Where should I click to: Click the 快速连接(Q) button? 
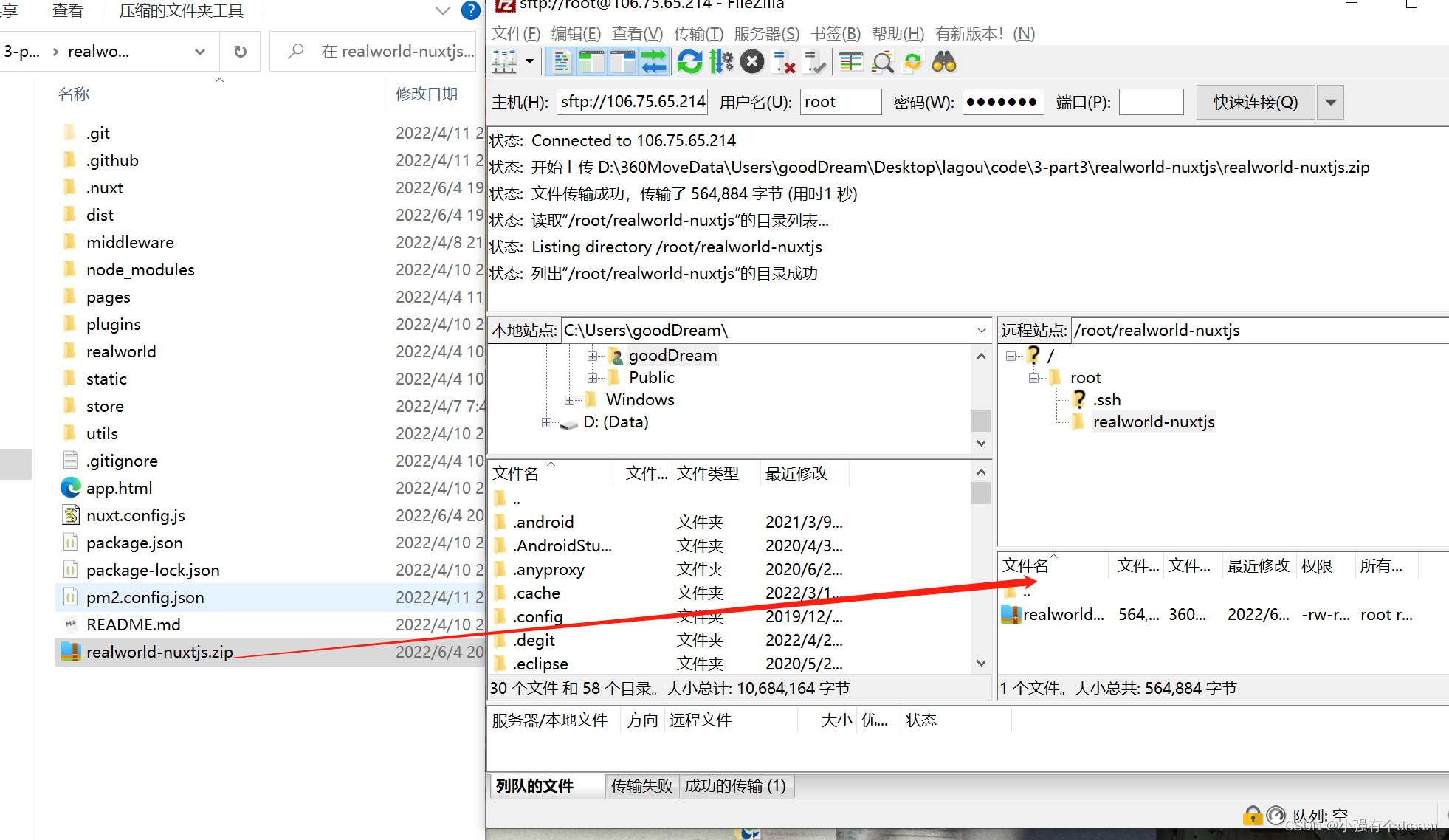(x=1256, y=102)
